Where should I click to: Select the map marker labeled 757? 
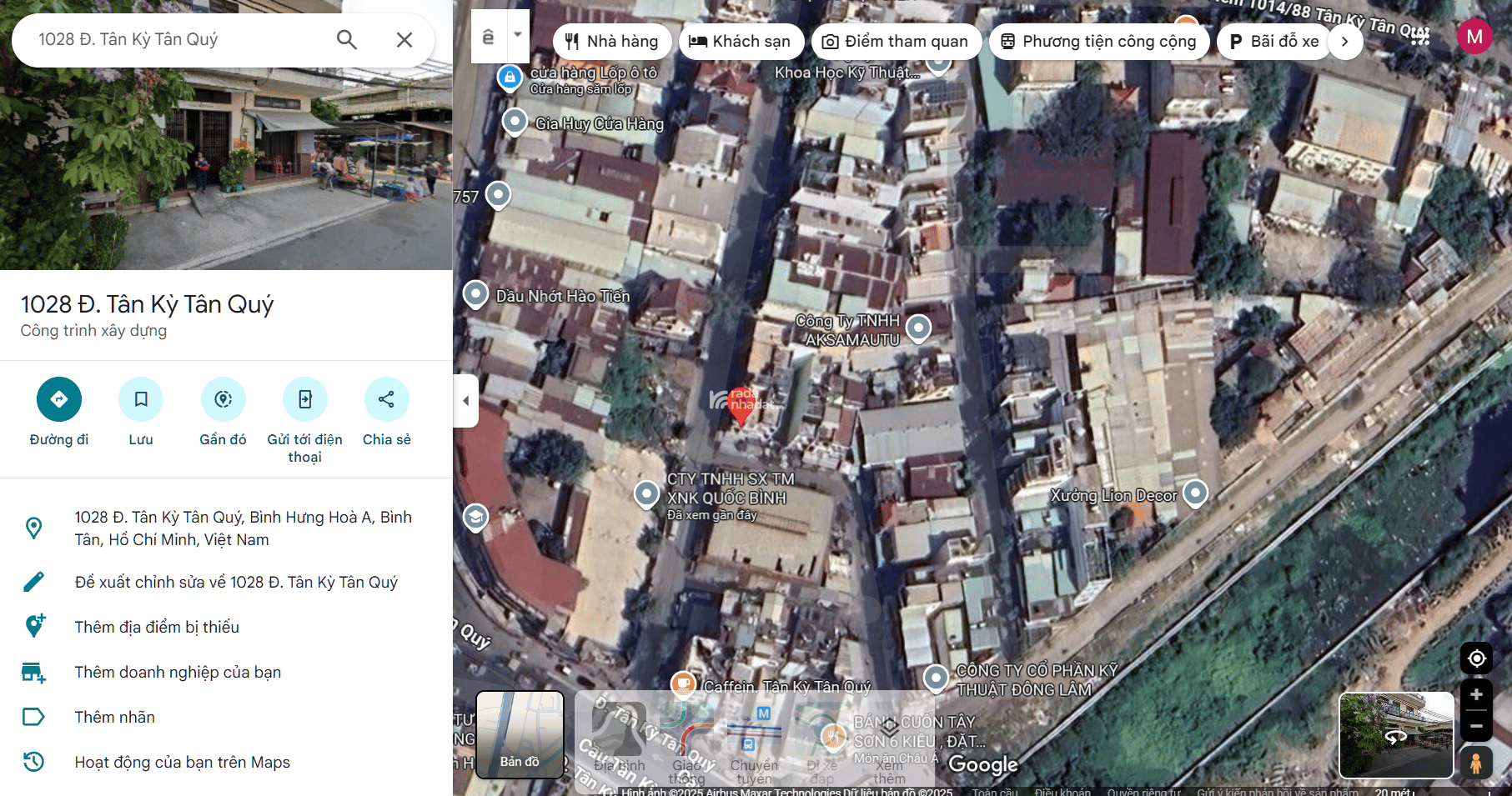[498, 195]
